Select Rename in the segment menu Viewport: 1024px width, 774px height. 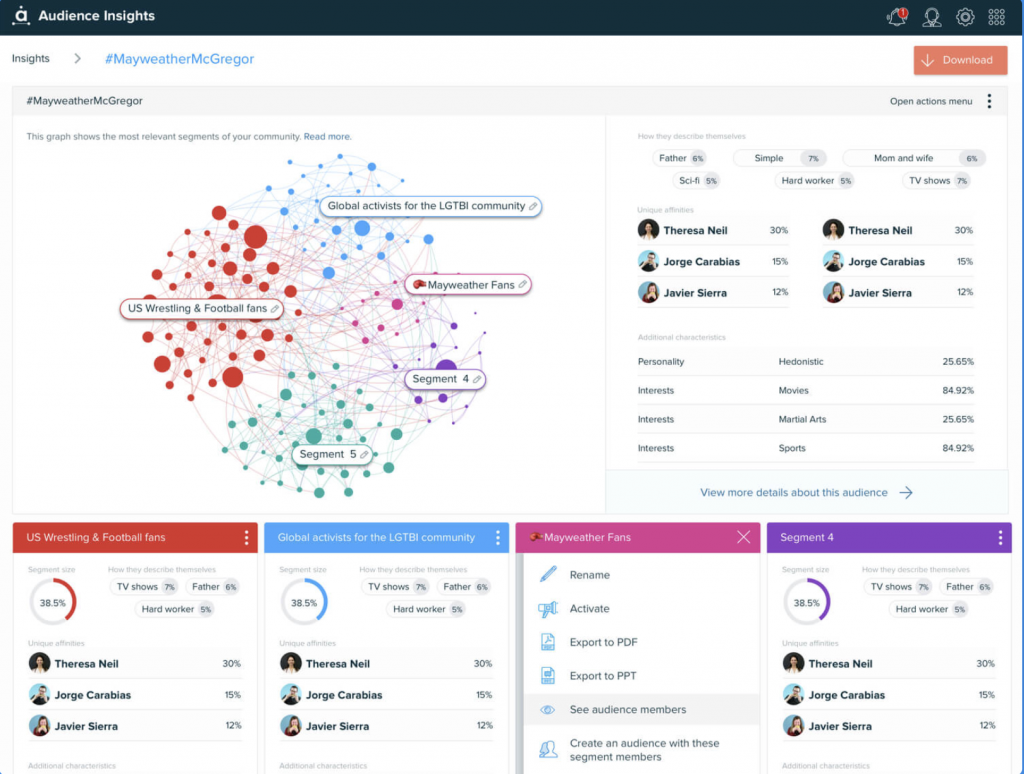tap(589, 575)
